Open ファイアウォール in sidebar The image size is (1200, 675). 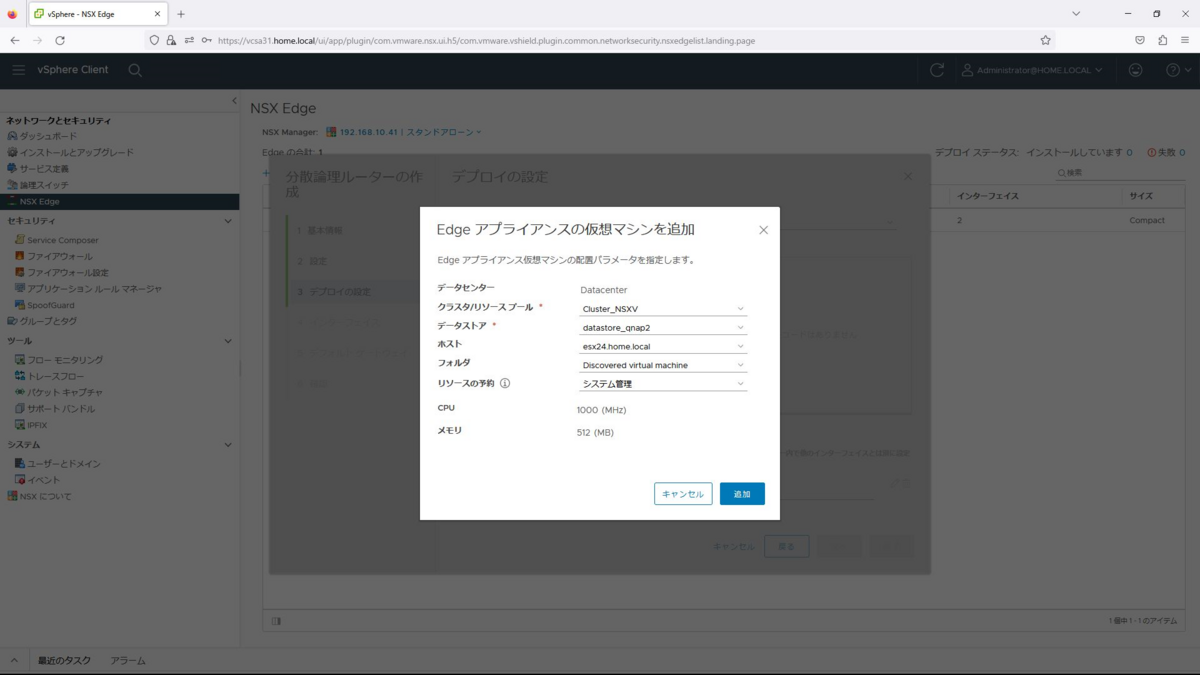(59, 256)
